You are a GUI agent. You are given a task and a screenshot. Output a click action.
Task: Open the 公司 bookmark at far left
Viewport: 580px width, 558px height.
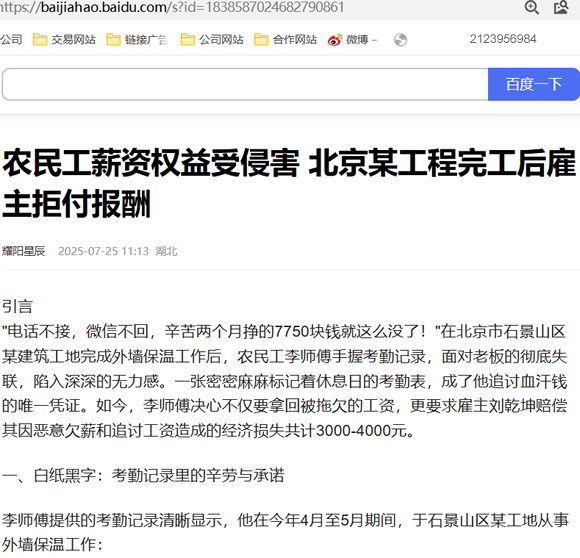(11, 39)
